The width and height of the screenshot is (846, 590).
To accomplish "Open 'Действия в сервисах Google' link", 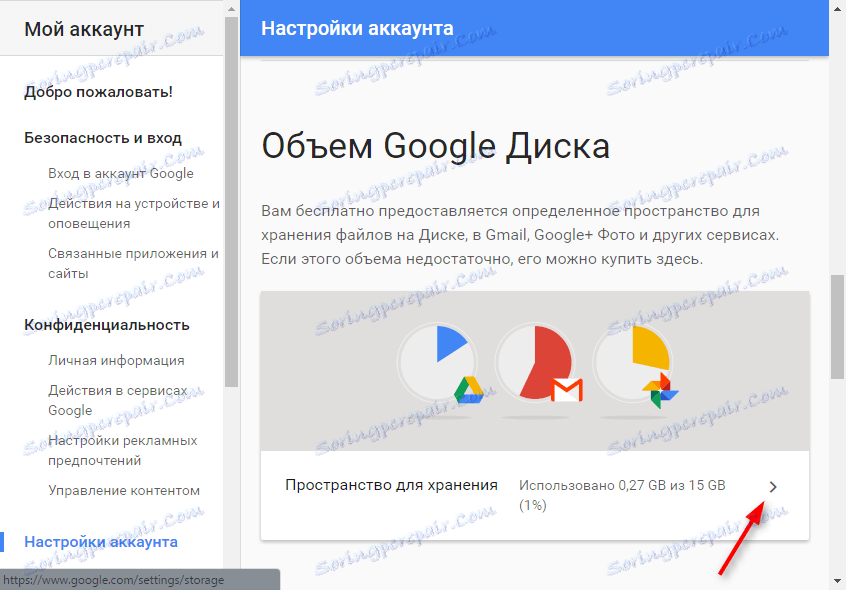I will [118, 400].
